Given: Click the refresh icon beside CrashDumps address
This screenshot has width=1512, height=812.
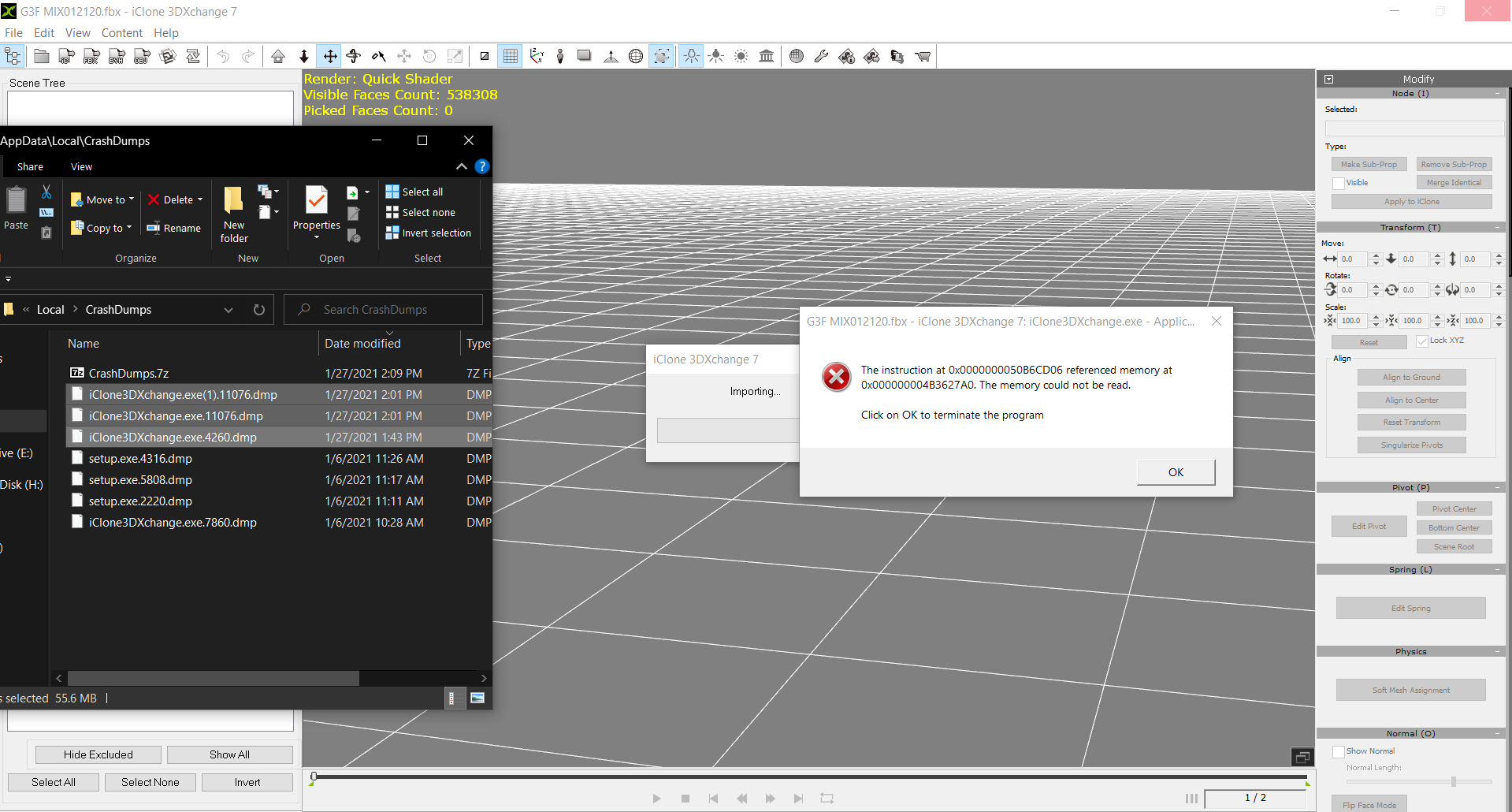Looking at the screenshot, I should tap(259, 310).
